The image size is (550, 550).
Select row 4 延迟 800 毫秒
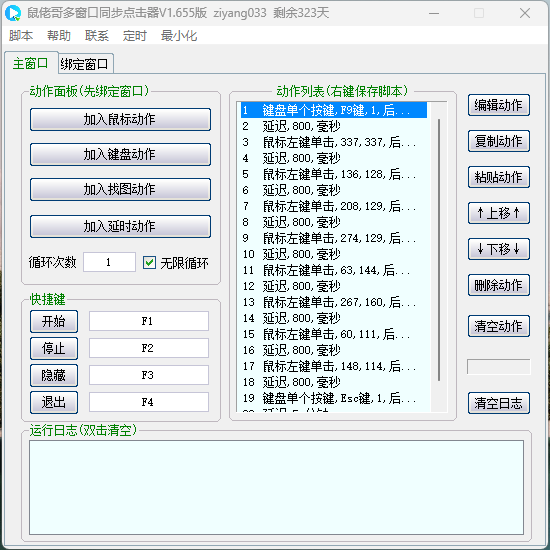pos(334,158)
